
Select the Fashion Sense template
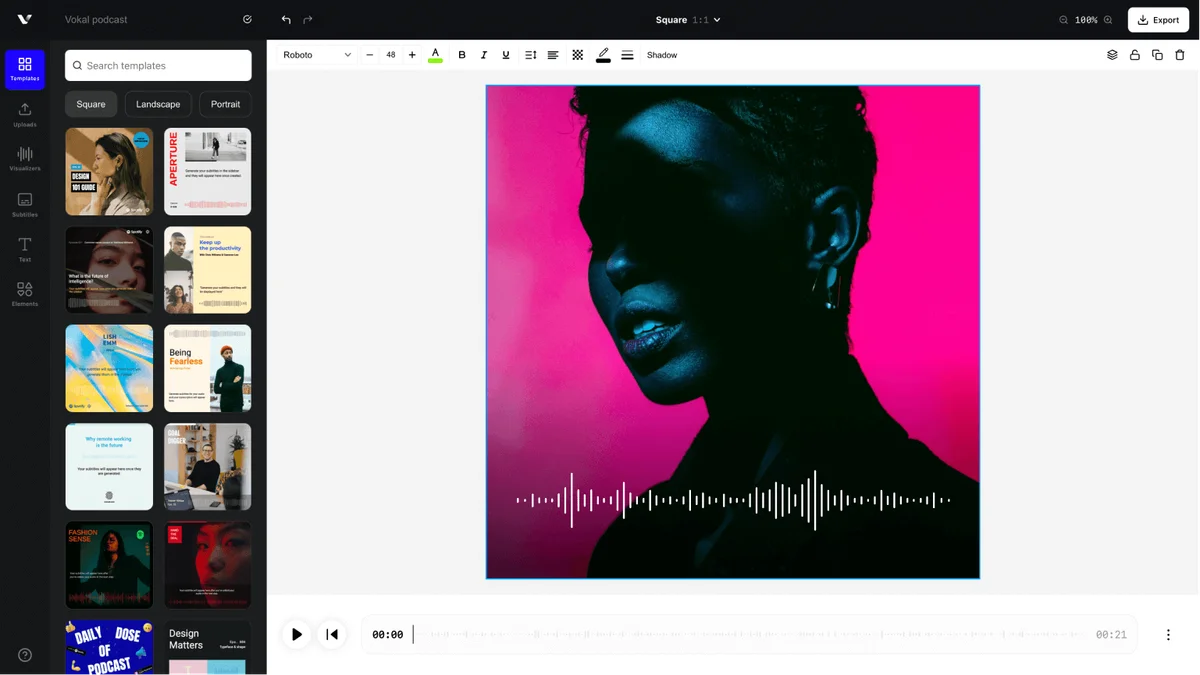109,565
